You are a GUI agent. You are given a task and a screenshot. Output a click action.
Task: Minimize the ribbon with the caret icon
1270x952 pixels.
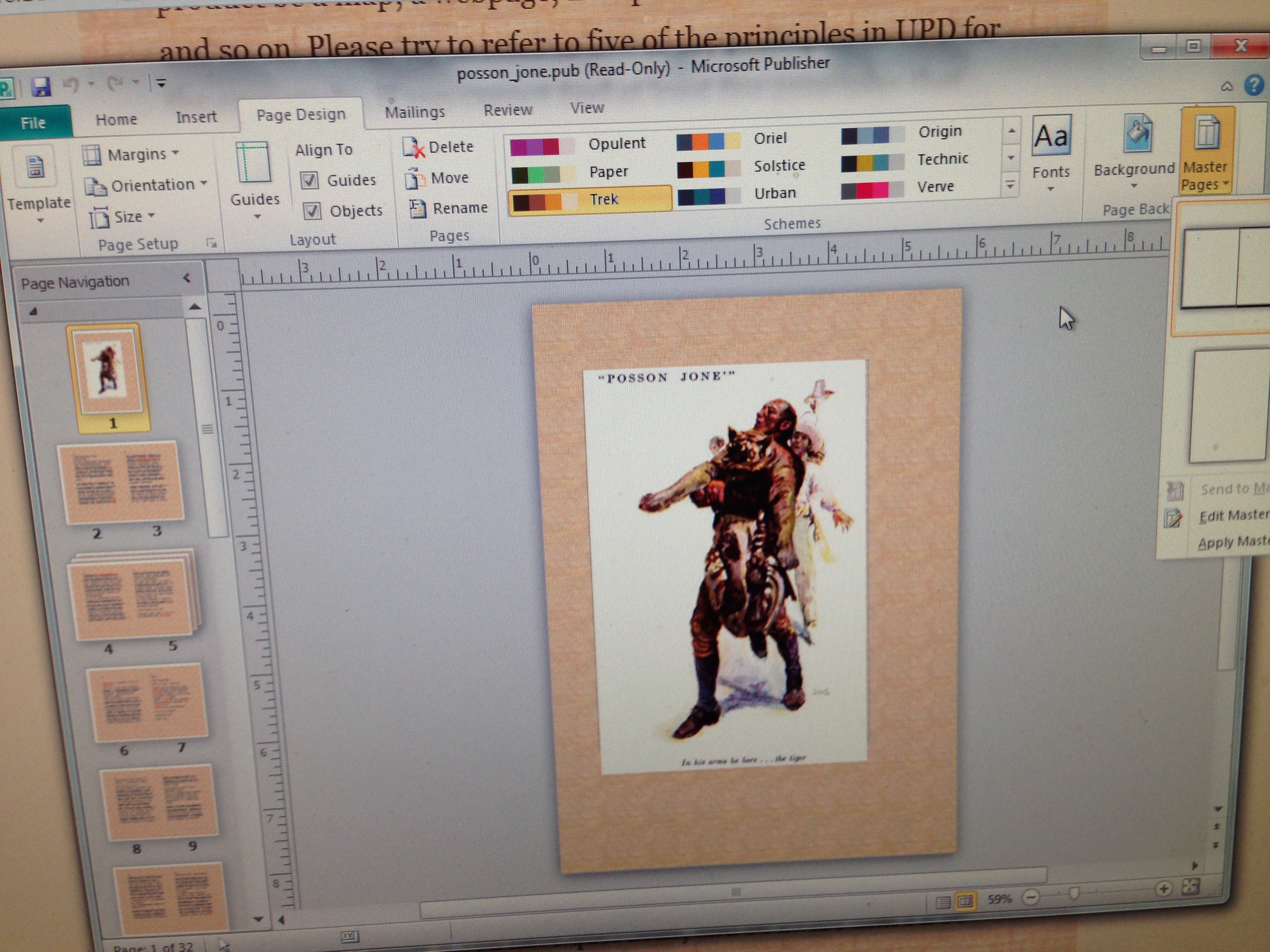[x=1226, y=86]
